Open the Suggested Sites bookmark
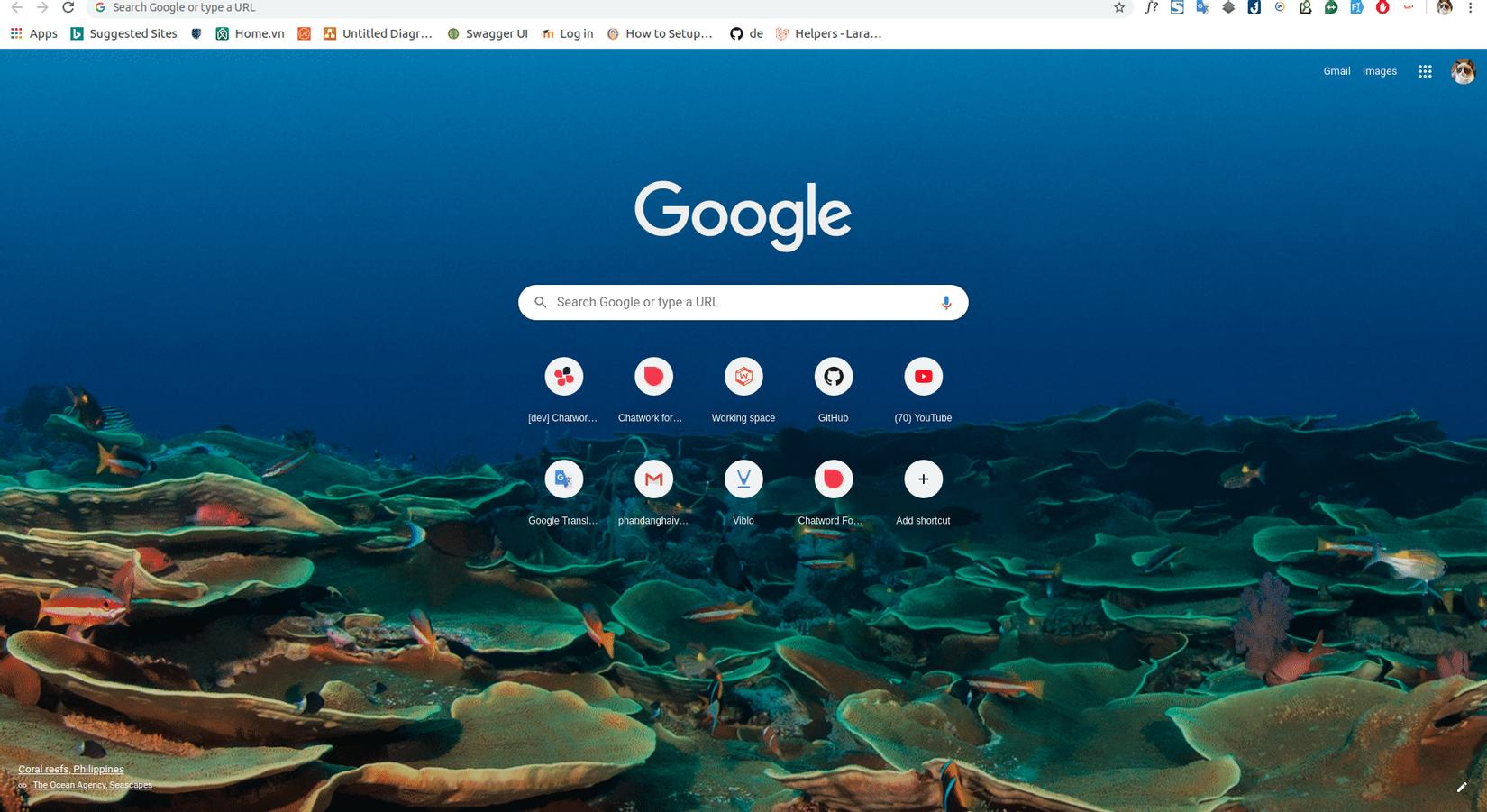The image size is (1487, 812). (124, 33)
